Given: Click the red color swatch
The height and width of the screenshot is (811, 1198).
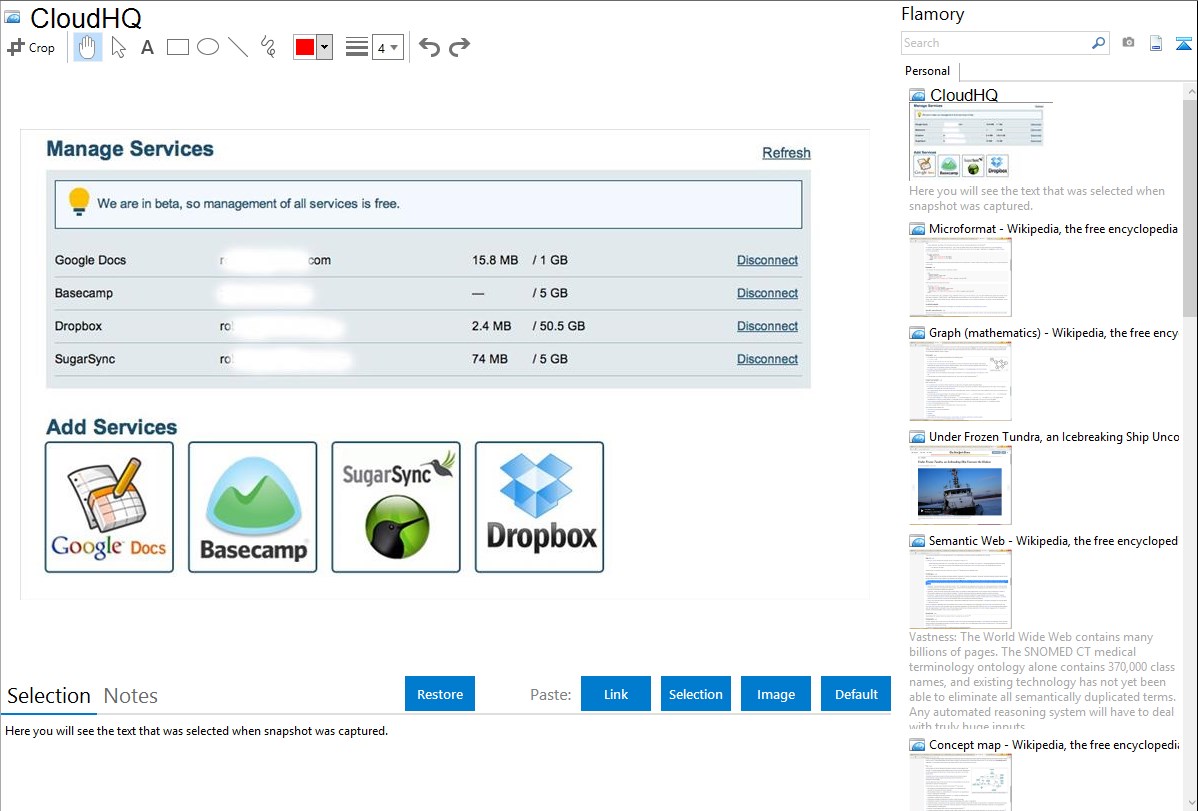Looking at the screenshot, I should 305,47.
